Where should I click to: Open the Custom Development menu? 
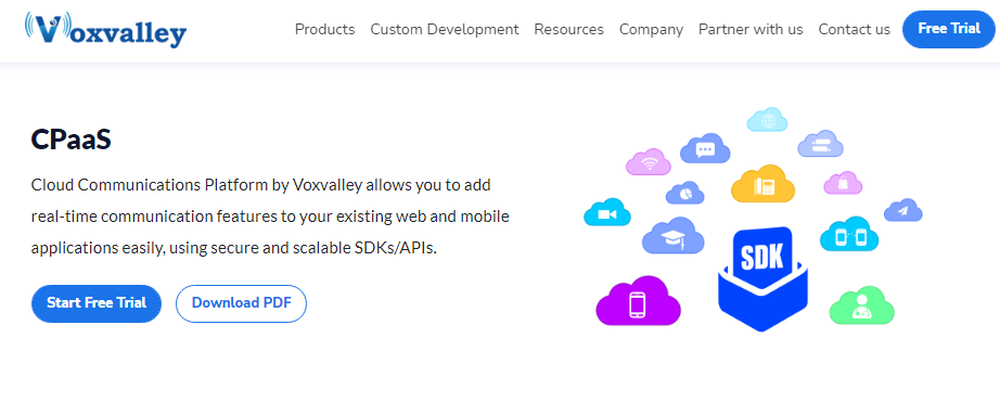click(x=445, y=29)
